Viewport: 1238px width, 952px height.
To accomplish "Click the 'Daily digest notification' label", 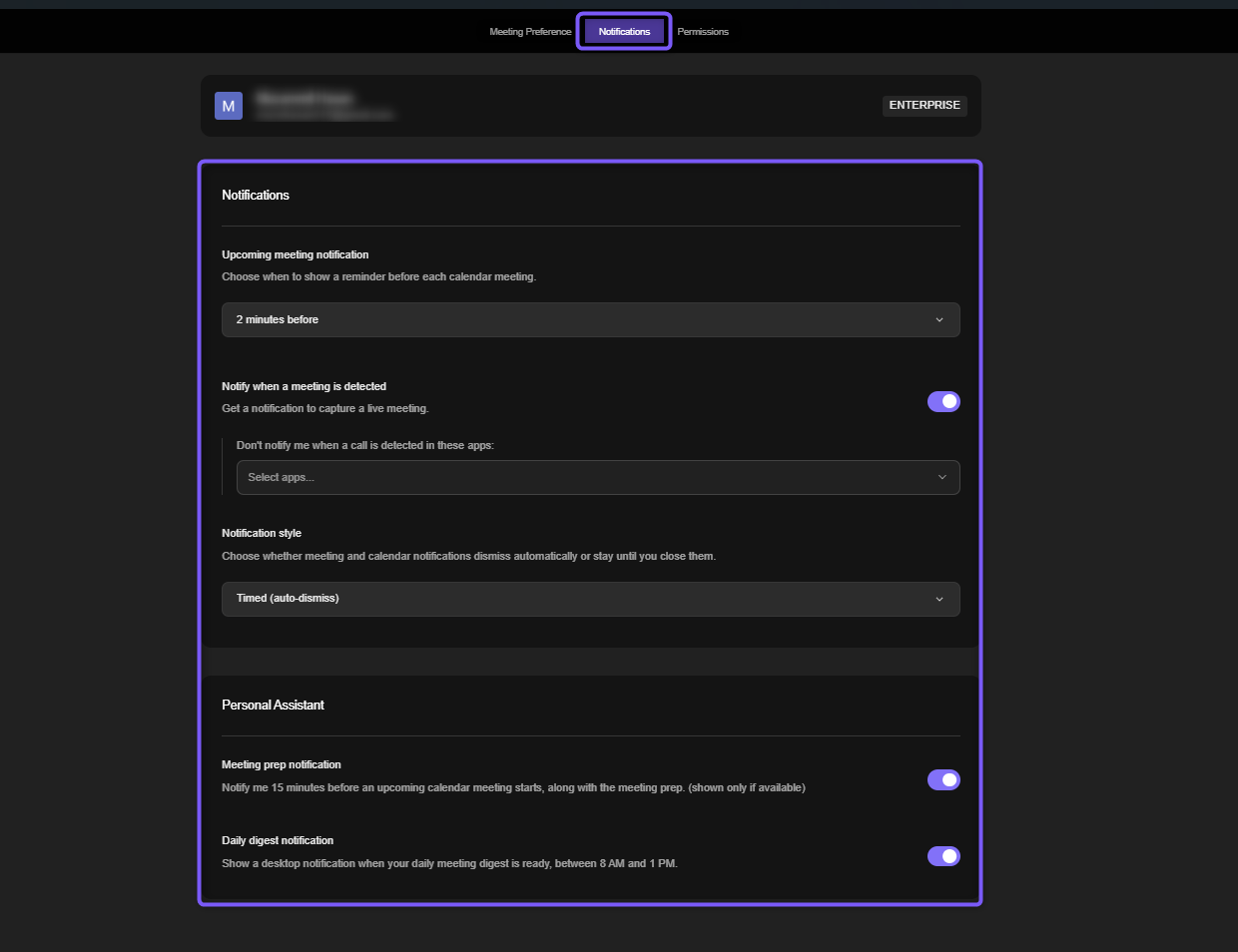I will [x=278, y=841].
